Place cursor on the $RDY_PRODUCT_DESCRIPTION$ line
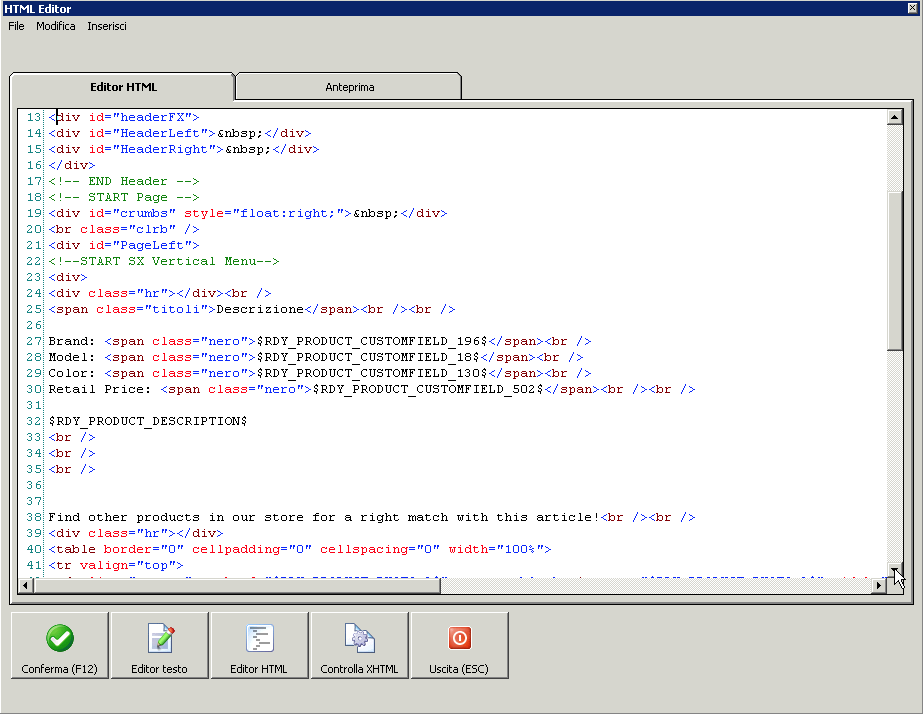 [148, 422]
